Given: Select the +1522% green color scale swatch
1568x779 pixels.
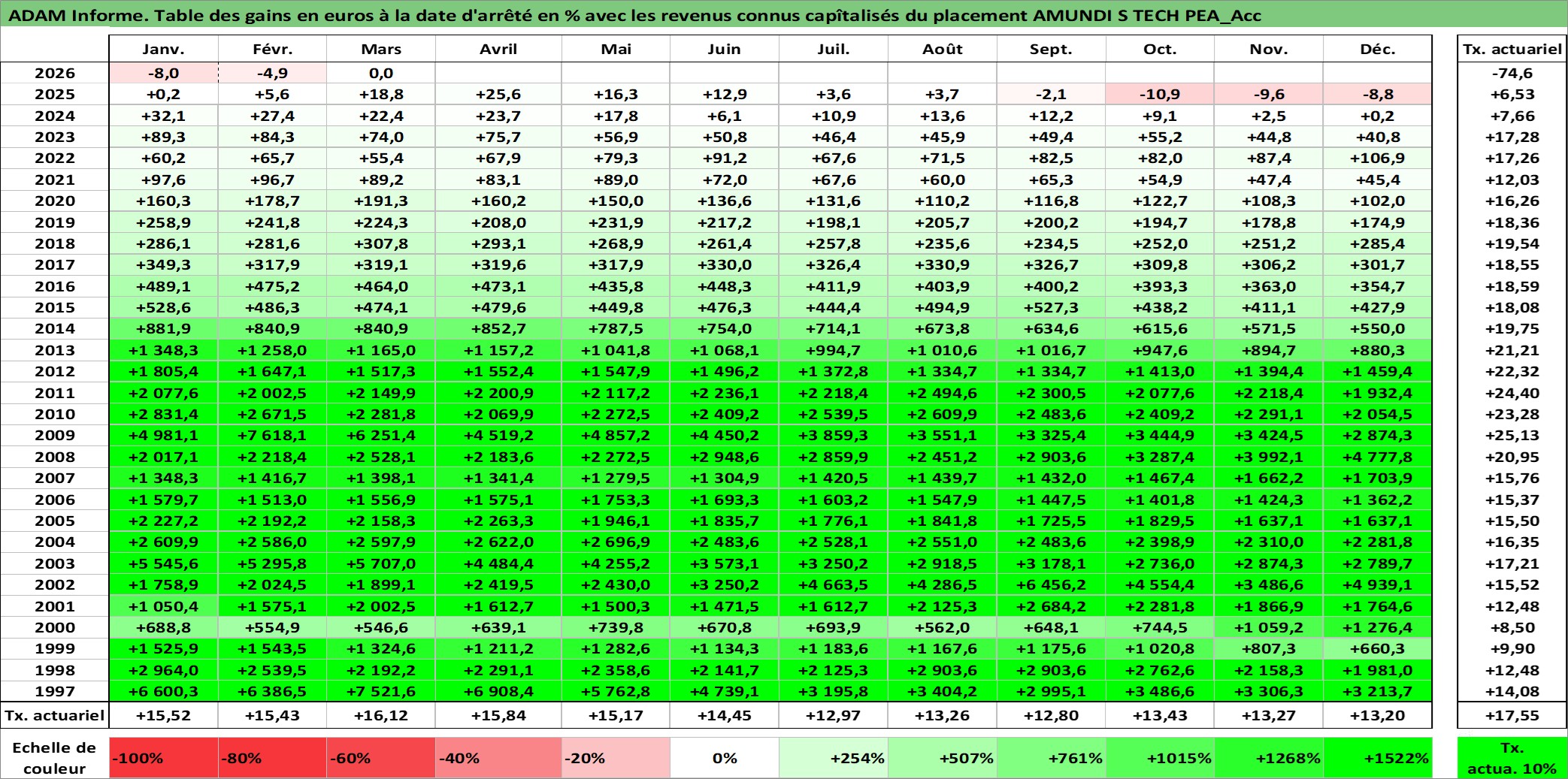Looking at the screenshot, I should [x=1378, y=758].
